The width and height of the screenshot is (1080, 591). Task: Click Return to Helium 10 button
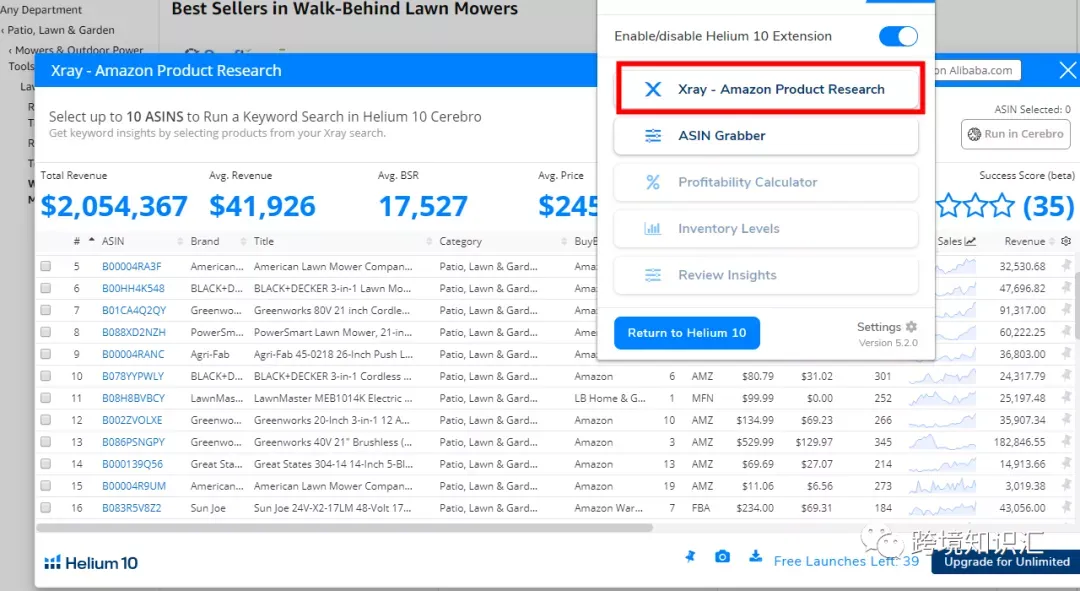687,333
